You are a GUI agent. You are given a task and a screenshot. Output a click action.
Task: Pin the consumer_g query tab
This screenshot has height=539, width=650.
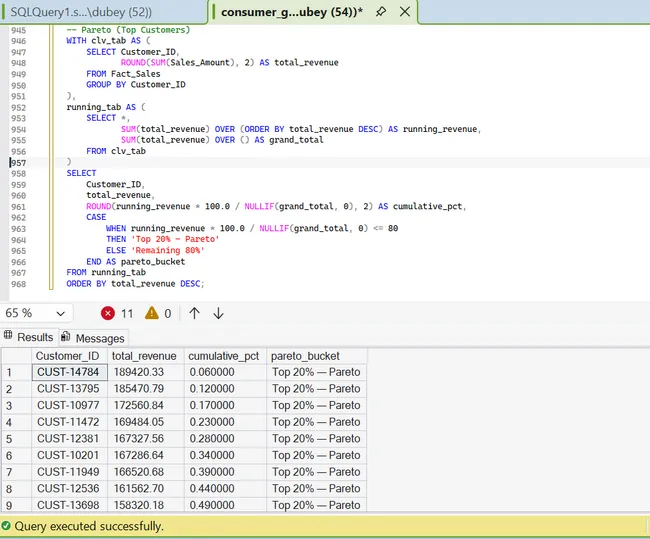380,11
